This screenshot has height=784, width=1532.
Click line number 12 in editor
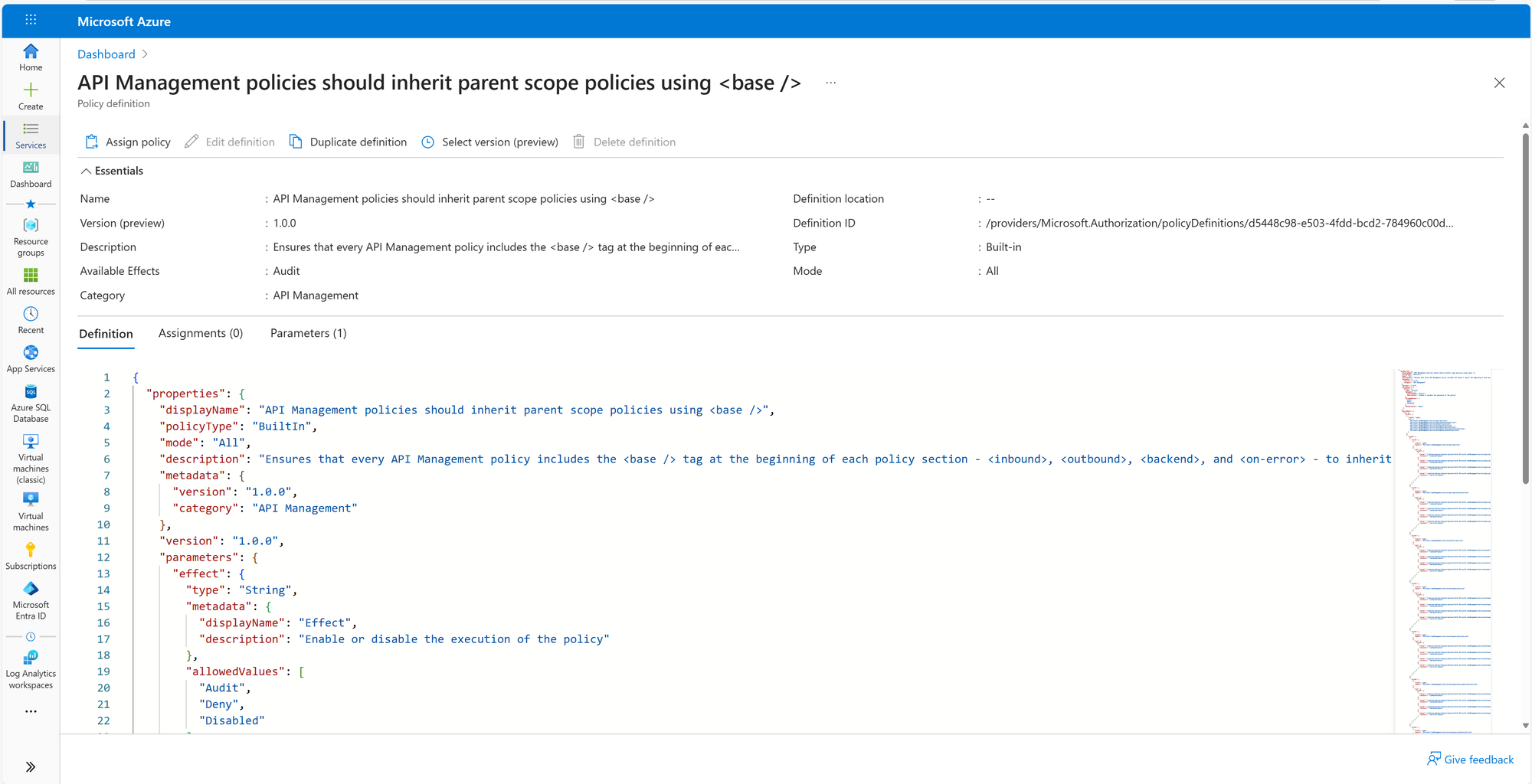click(103, 557)
